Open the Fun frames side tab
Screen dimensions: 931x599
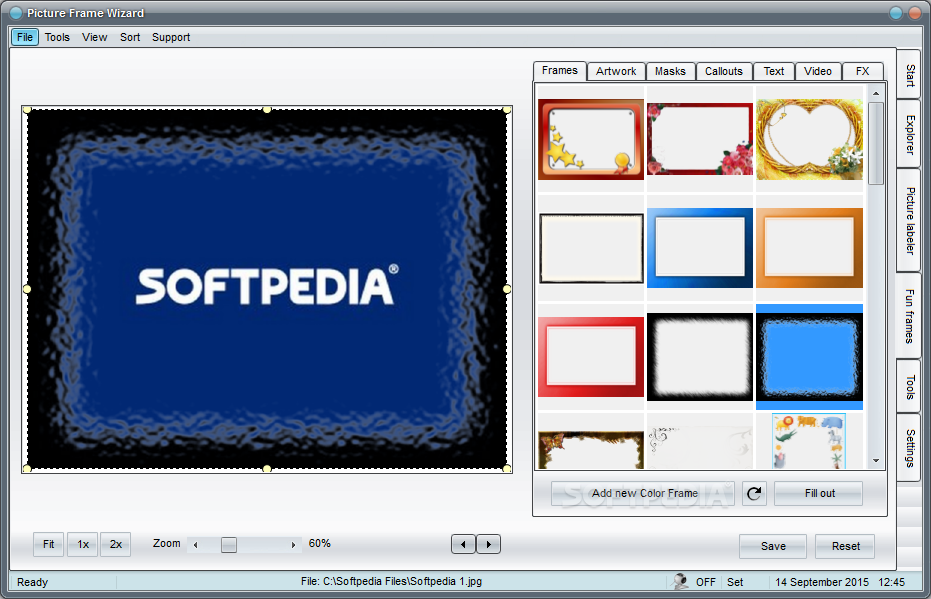coord(909,316)
